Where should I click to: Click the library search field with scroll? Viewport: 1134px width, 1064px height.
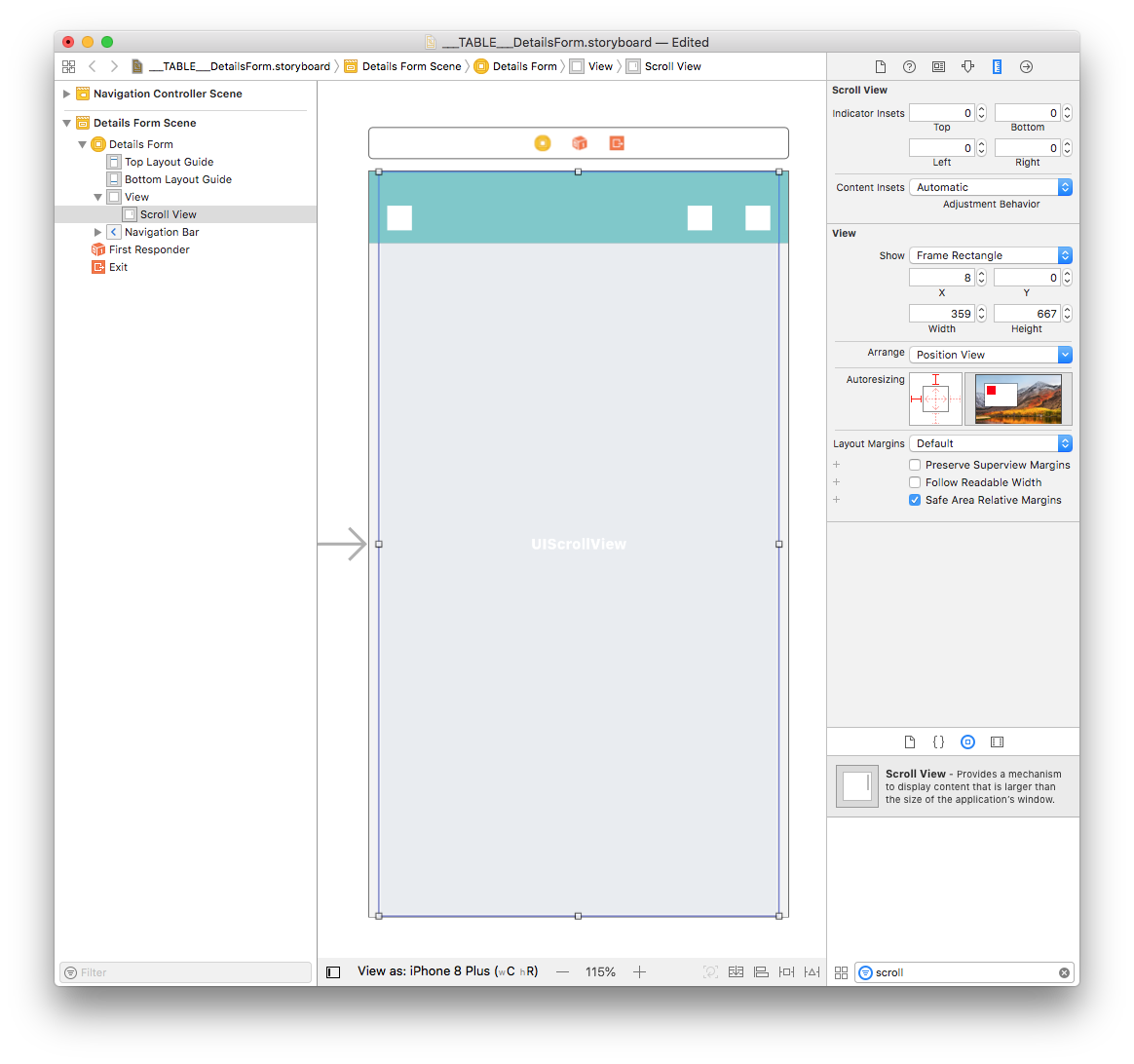pyautogui.click(x=964, y=972)
